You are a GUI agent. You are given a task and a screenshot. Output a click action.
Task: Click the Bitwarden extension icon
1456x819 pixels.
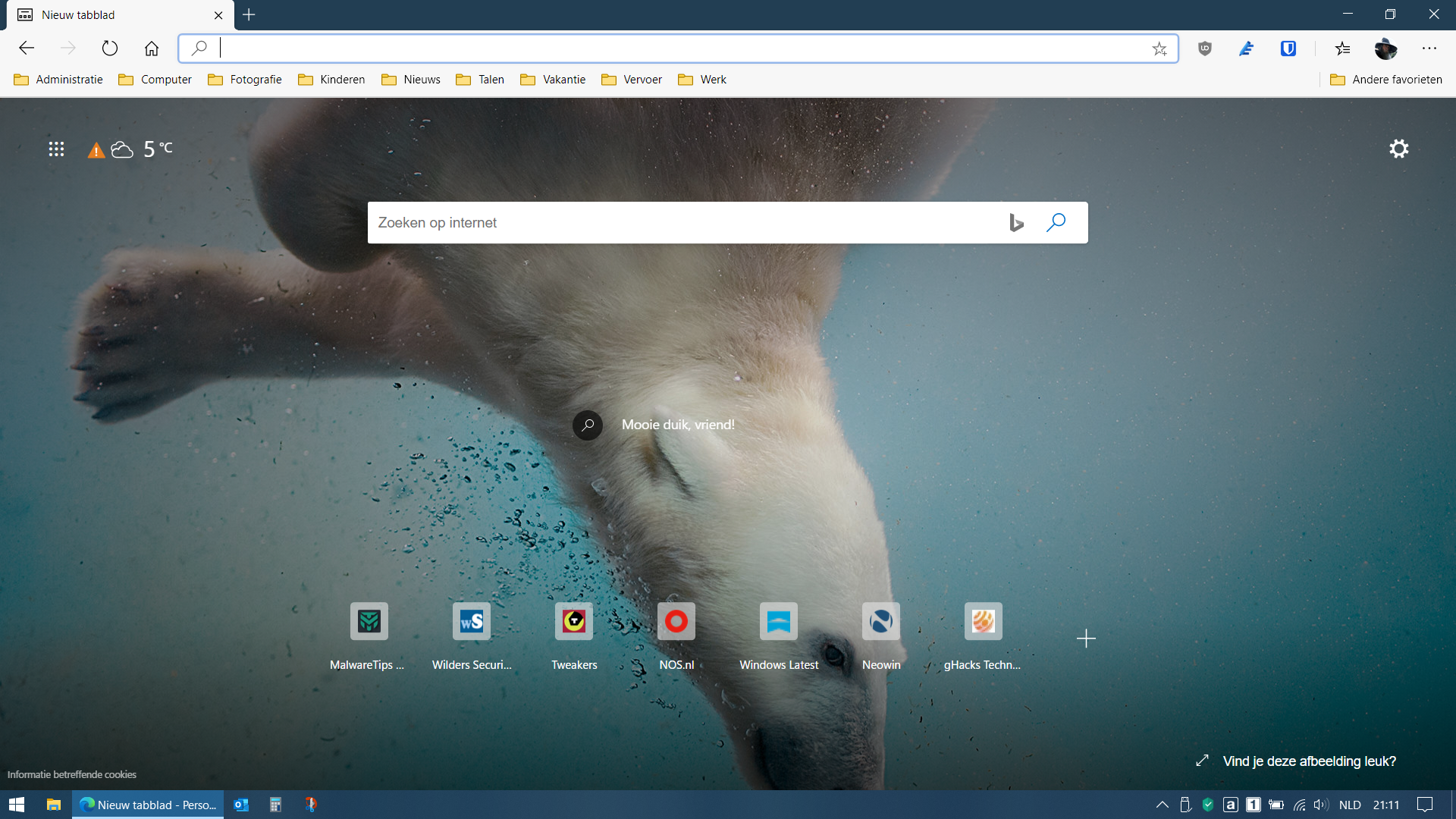1288,49
